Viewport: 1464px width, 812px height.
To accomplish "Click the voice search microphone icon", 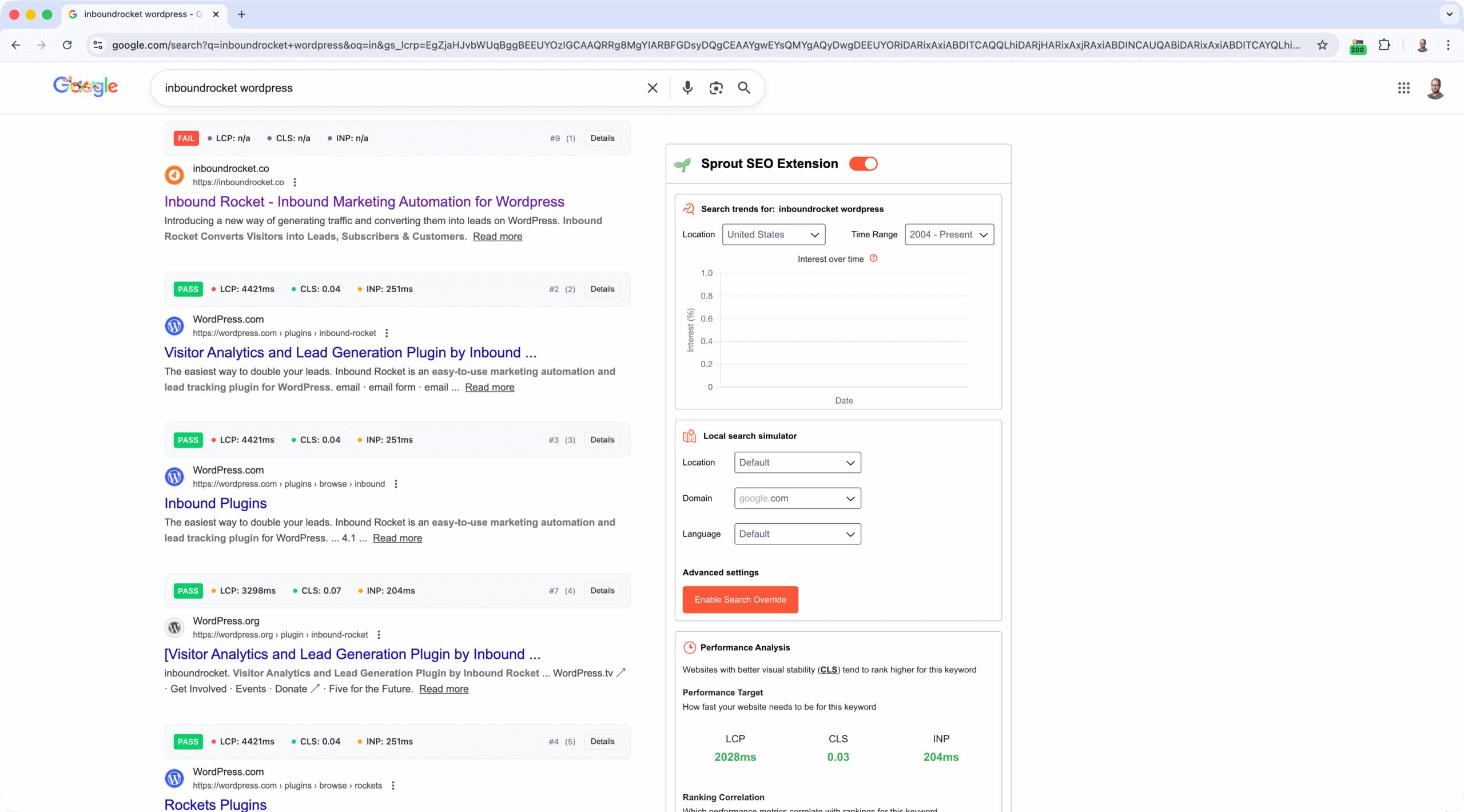I will 687,87.
